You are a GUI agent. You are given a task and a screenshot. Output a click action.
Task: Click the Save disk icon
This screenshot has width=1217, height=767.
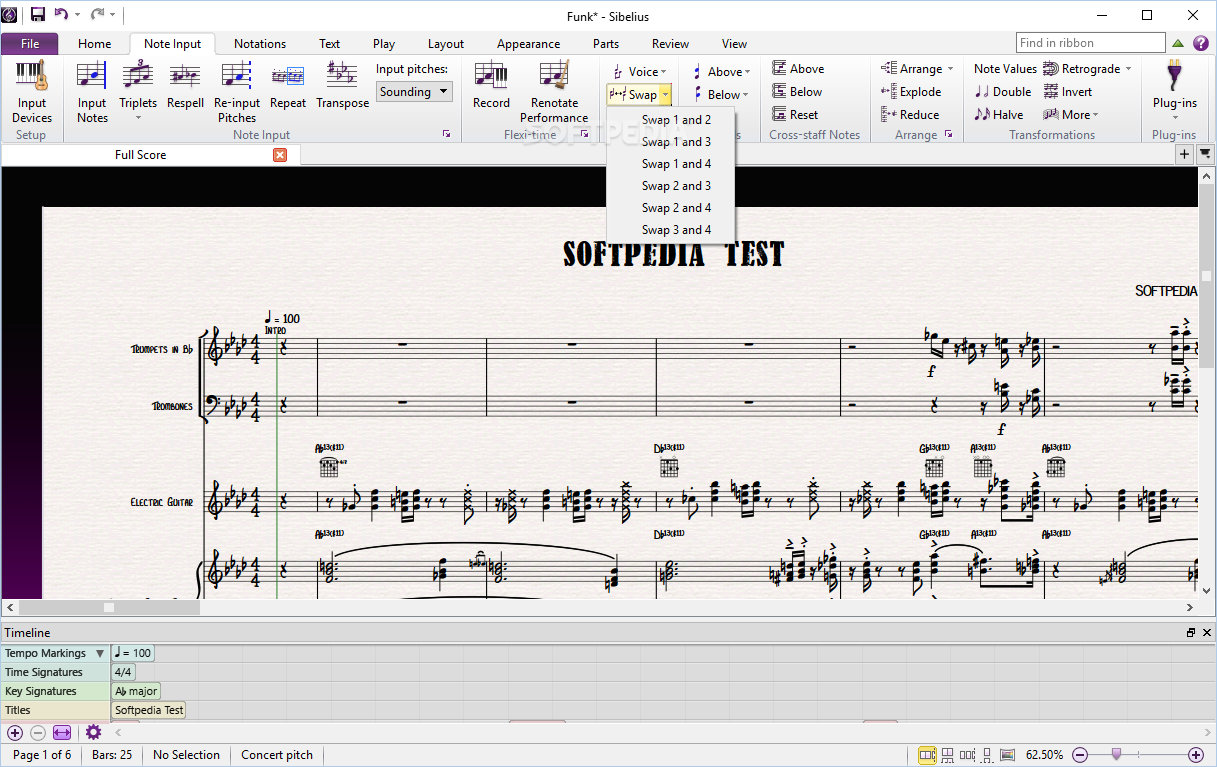pos(38,14)
